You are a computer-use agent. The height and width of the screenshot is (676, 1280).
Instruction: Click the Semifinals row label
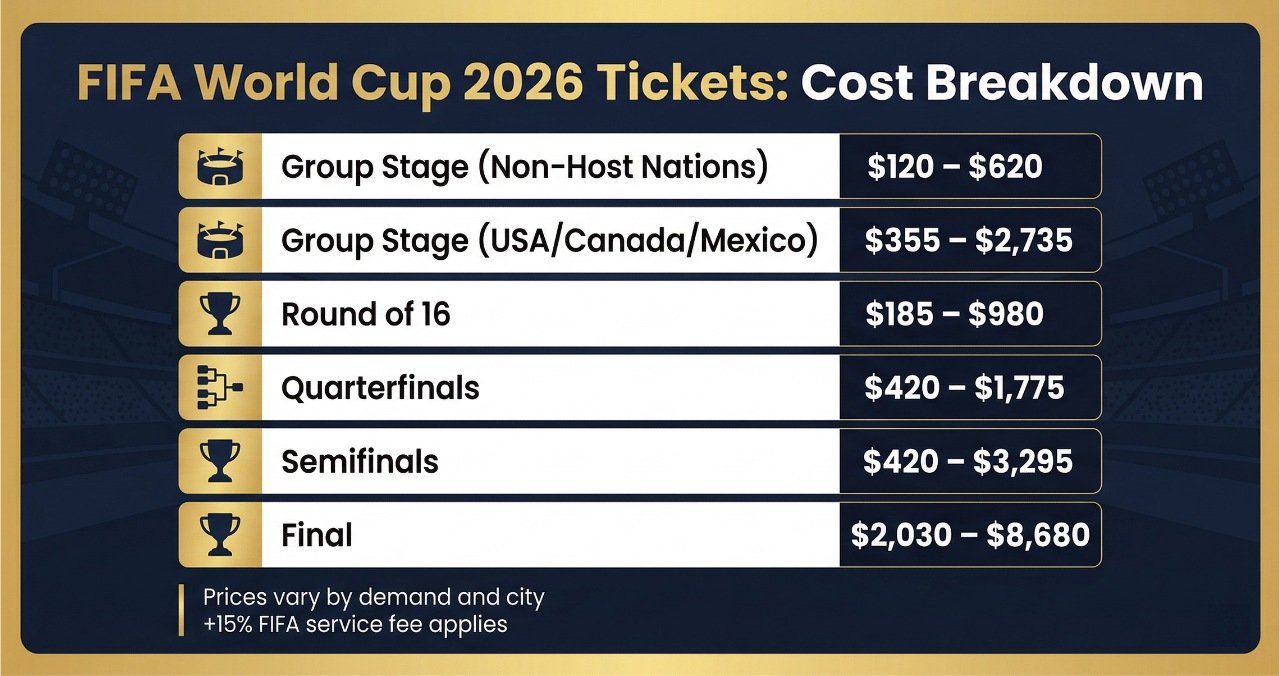pos(360,461)
